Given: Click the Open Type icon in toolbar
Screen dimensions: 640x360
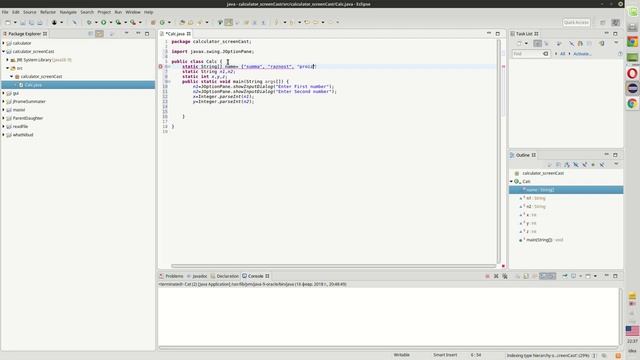Looking at the screenshot, I should [x=182, y=22].
